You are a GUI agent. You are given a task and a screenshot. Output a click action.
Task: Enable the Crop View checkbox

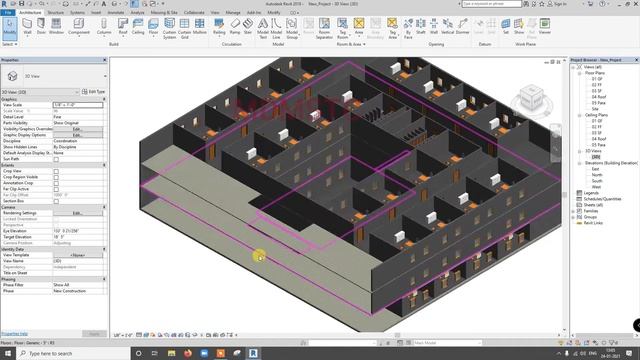pos(56,171)
